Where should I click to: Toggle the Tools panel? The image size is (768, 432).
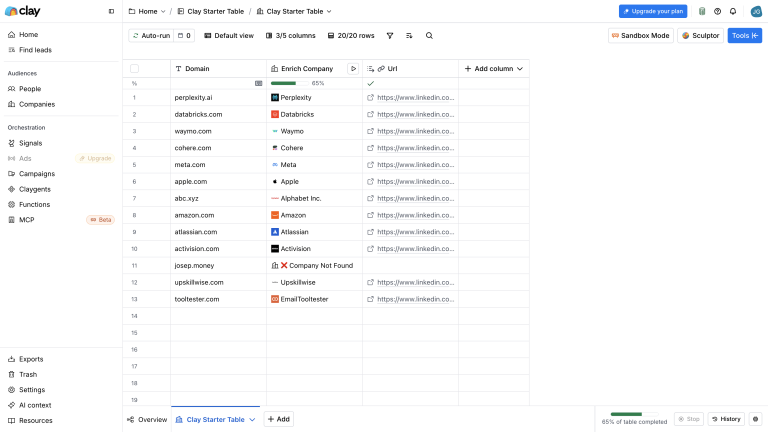tap(744, 35)
